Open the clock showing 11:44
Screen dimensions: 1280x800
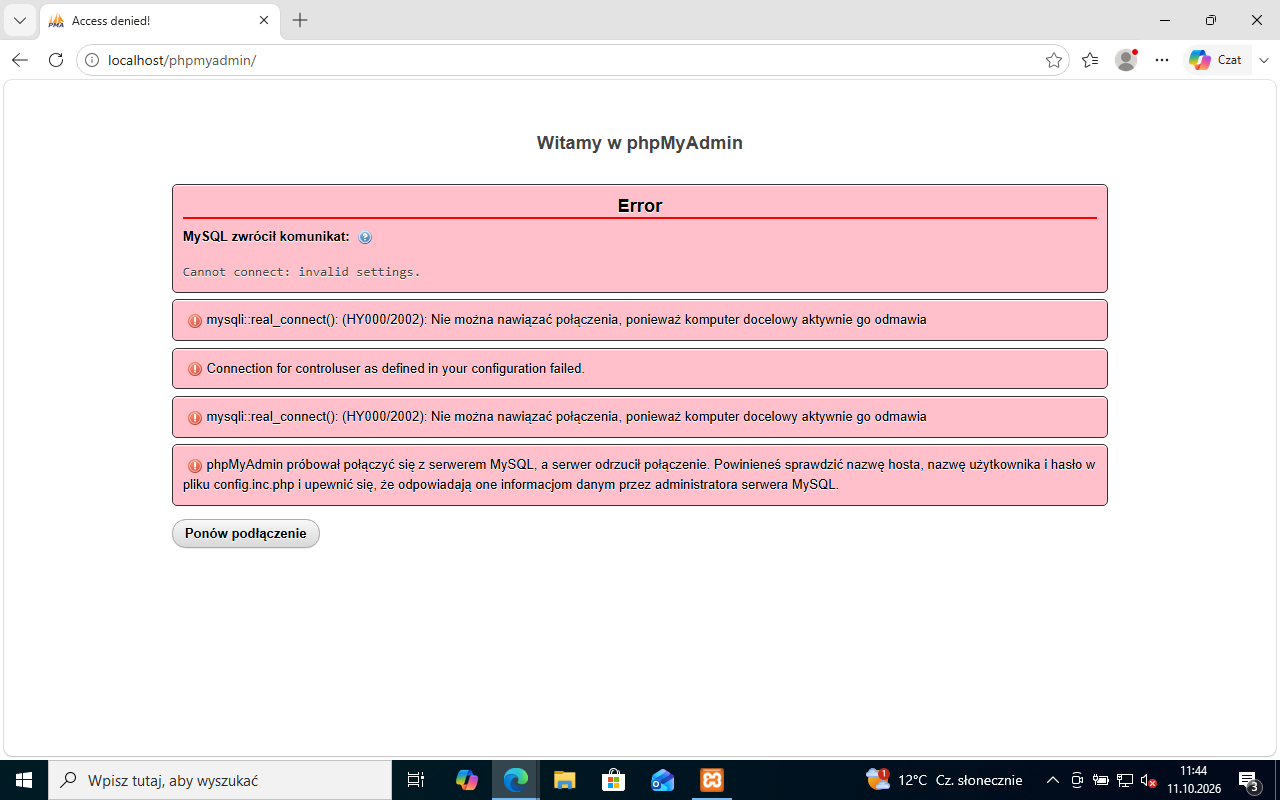(x=1194, y=780)
